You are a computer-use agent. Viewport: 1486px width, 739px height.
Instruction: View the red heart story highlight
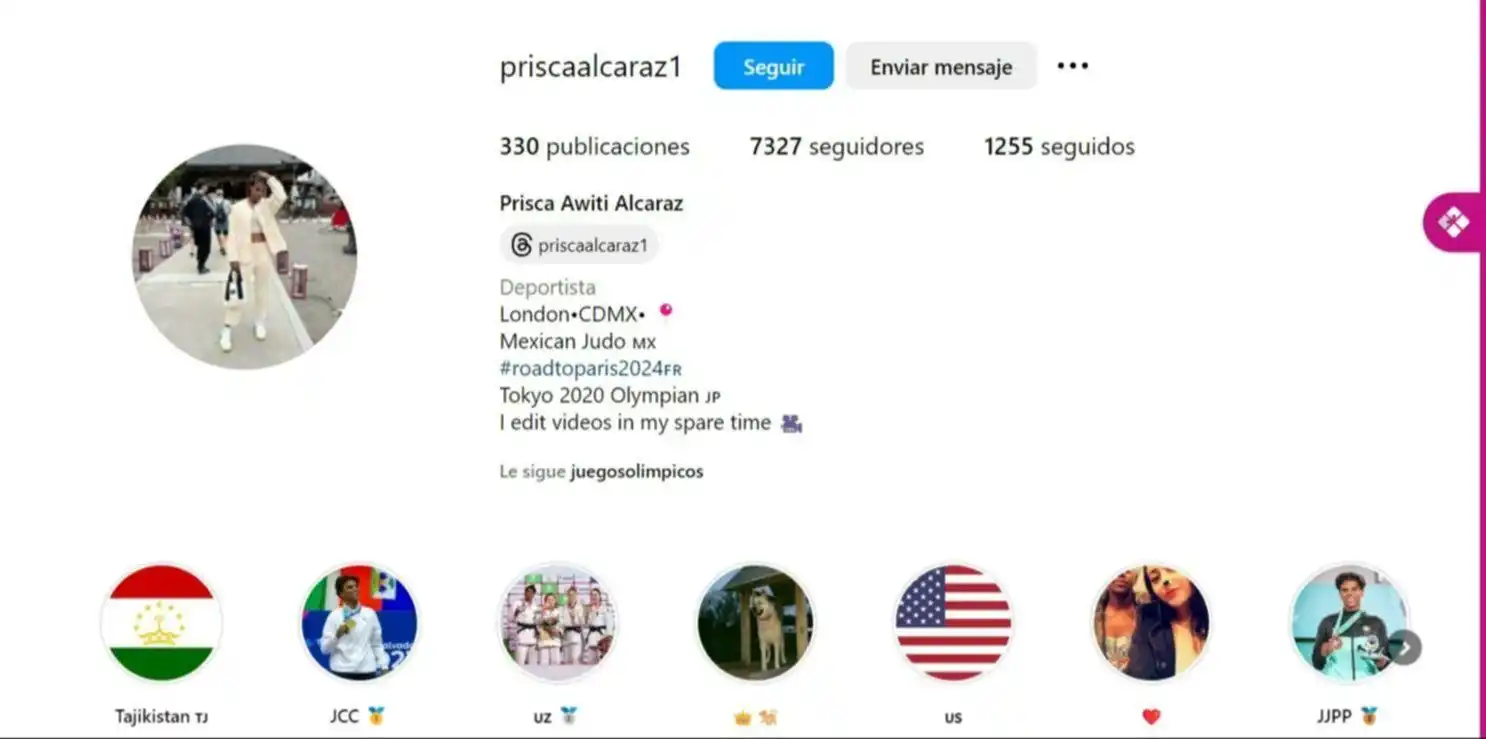click(x=1151, y=623)
